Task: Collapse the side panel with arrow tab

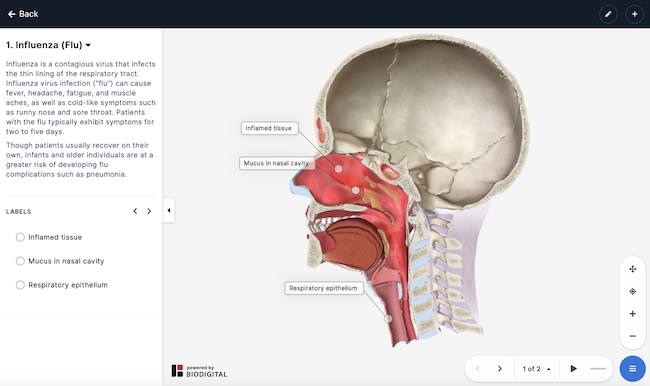Action: 169,210
